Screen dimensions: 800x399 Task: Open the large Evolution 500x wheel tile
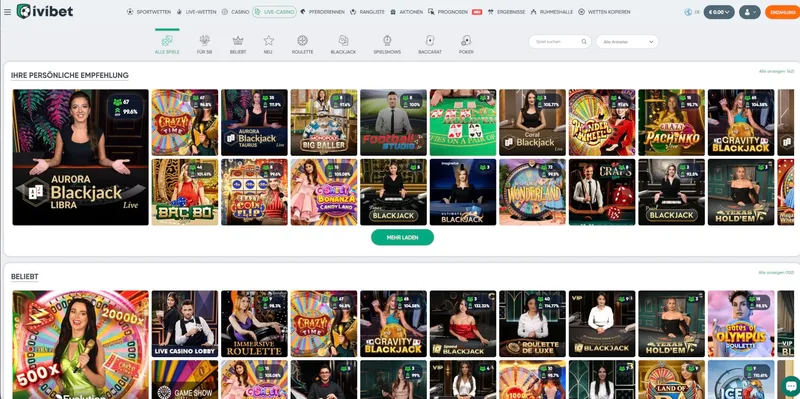[81, 345]
